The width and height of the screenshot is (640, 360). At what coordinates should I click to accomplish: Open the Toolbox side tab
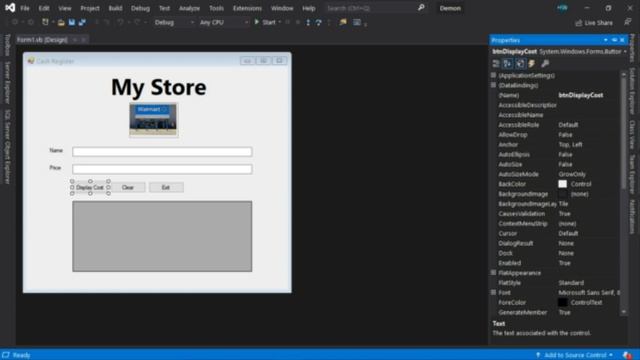point(7,45)
